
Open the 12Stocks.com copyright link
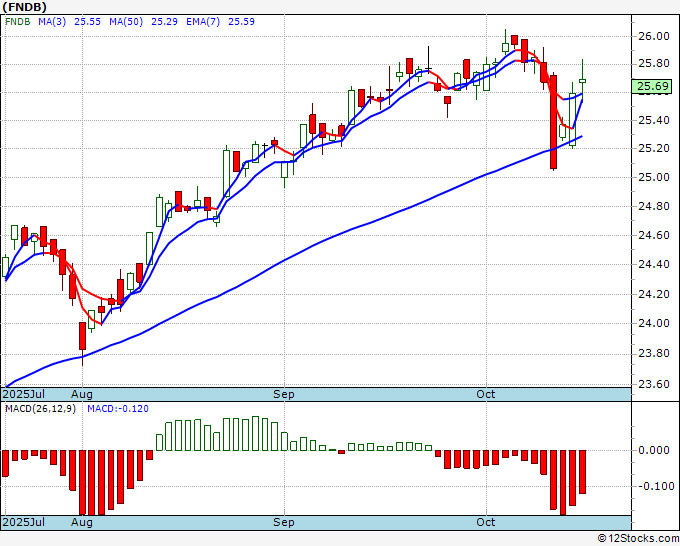click(638, 539)
